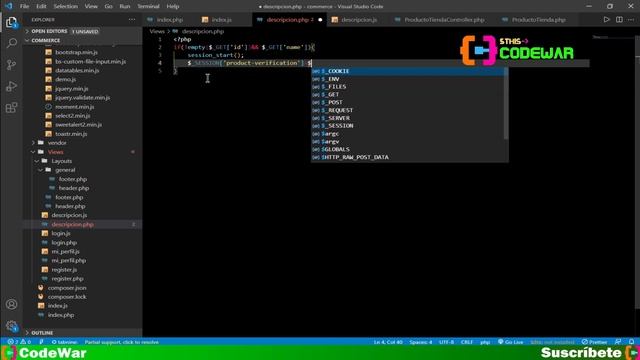The image size is (640, 360).
Task: Open header.php inside general folder
Action: pos(74,188)
